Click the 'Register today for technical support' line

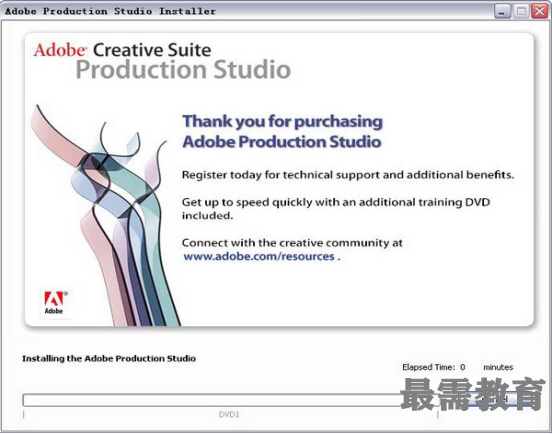(x=348, y=175)
